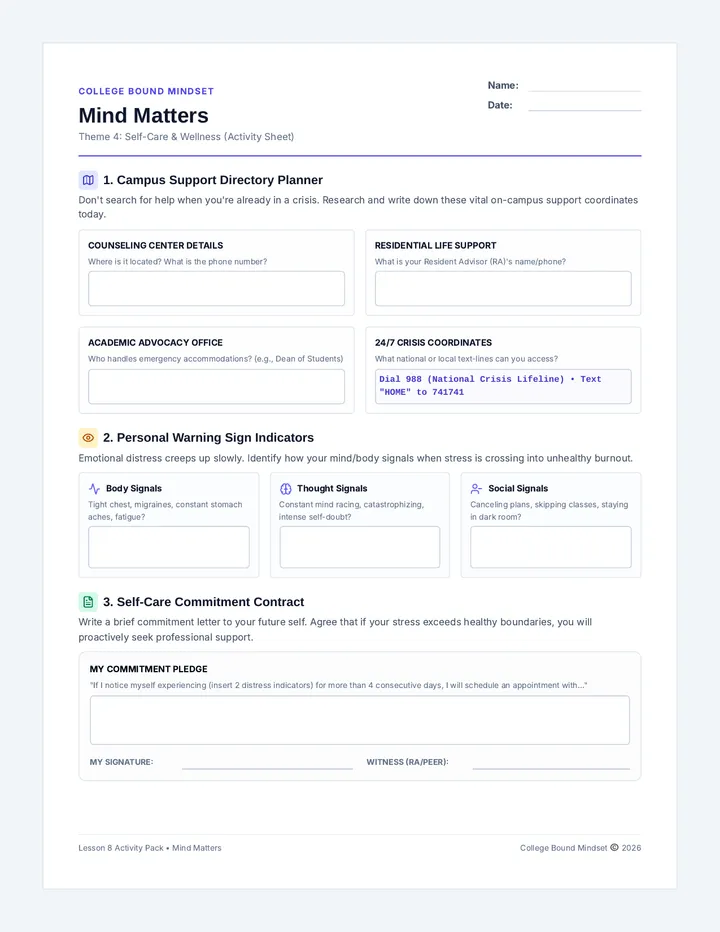Image resolution: width=720 pixels, height=932 pixels.
Task: Click the Date line at top right
Action: [x=584, y=110]
